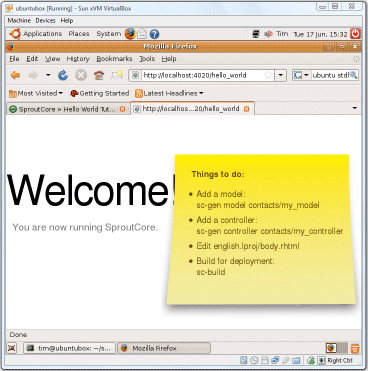Click the stop loading icon
The image size is (368, 371).
coord(81,75)
